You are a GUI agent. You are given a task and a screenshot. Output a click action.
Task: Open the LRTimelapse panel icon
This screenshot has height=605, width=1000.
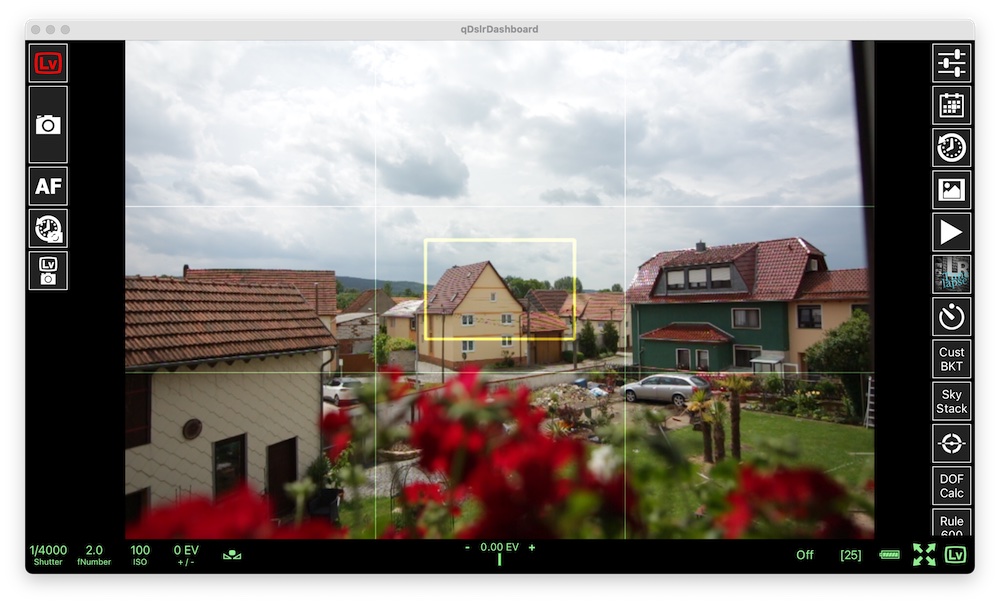click(951, 275)
